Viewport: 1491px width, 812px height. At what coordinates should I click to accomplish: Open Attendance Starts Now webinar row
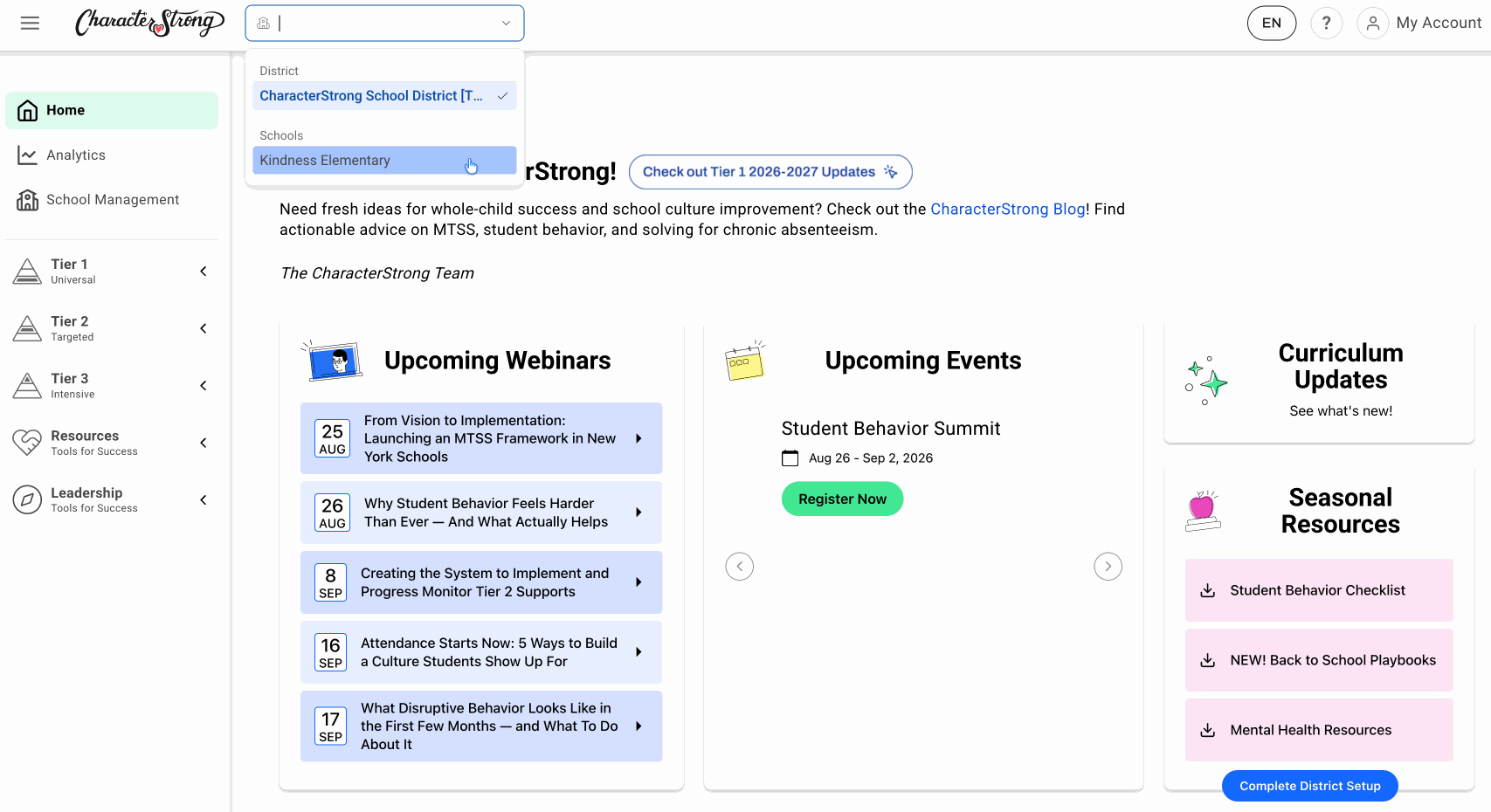tap(481, 652)
